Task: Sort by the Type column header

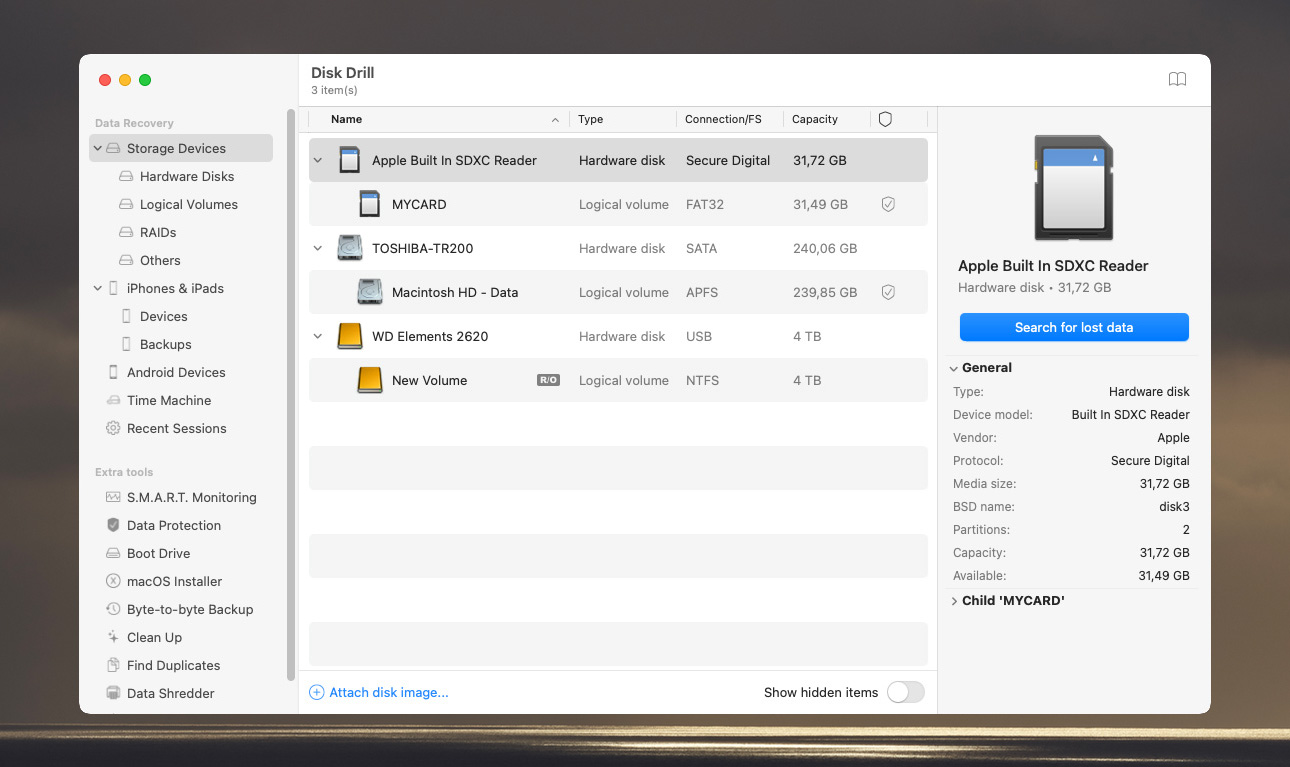Action: 623,119
